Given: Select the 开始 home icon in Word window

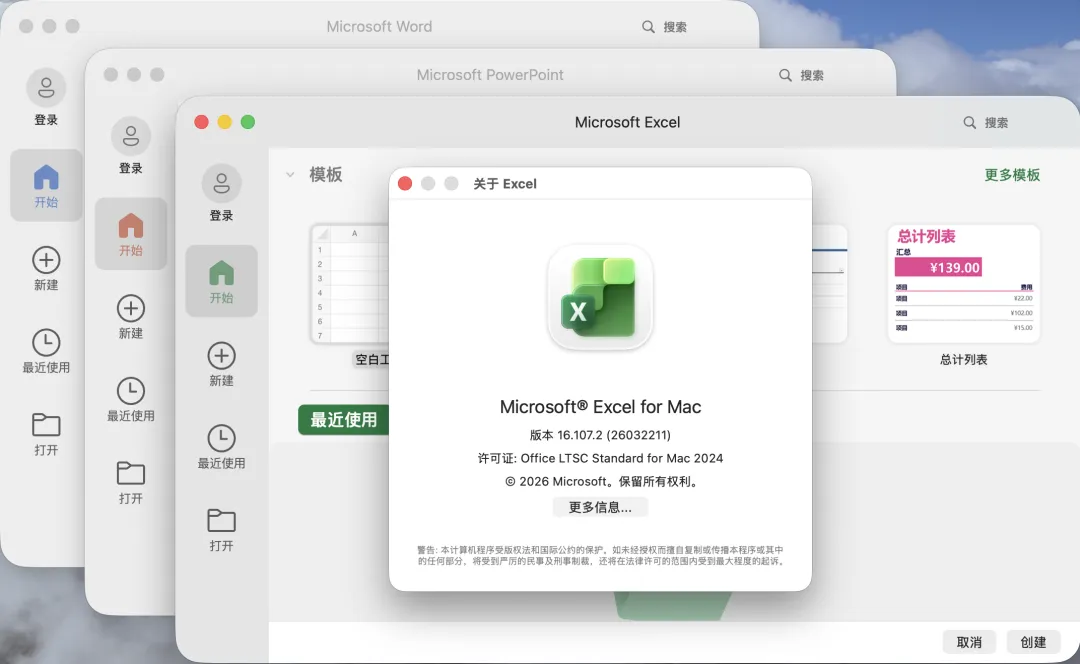Looking at the screenshot, I should coord(46,177).
